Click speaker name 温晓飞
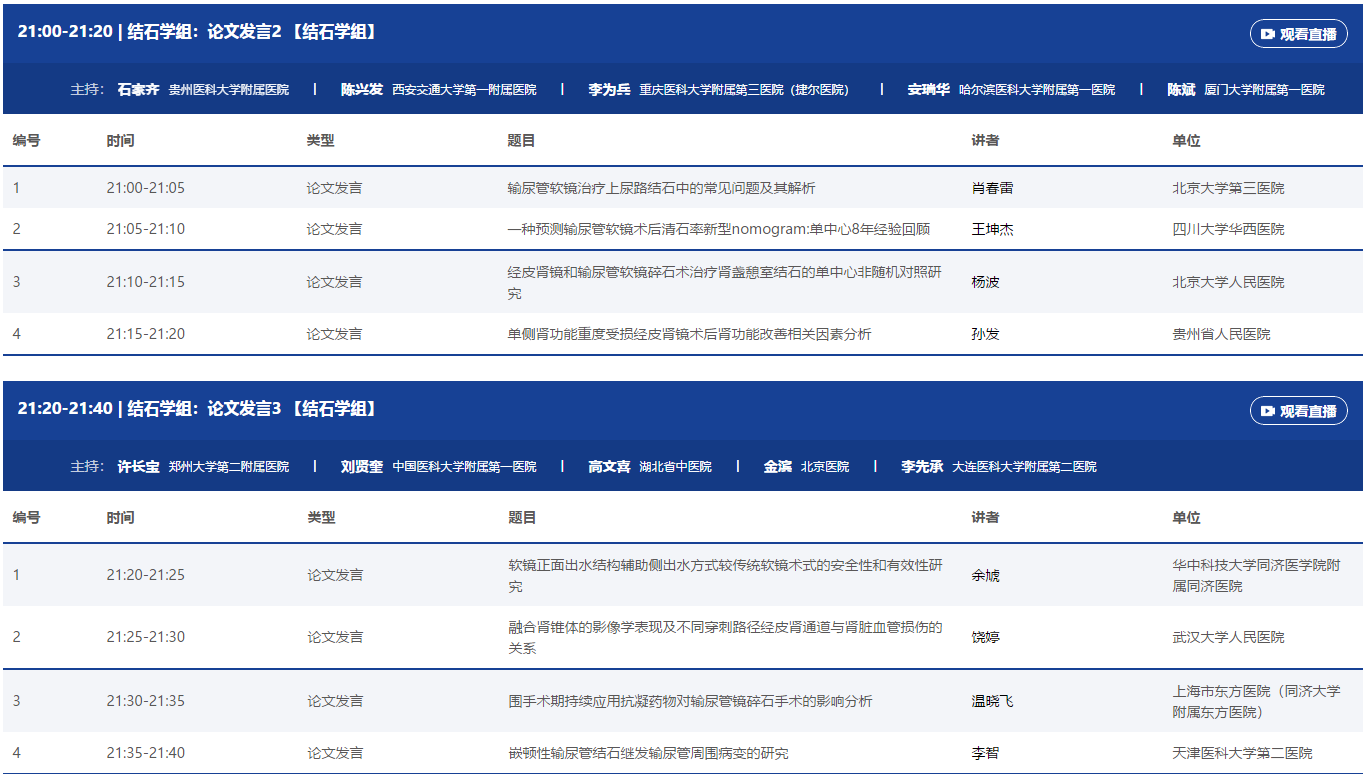The width and height of the screenshot is (1368, 774). pyautogui.click(x=992, y=701)
